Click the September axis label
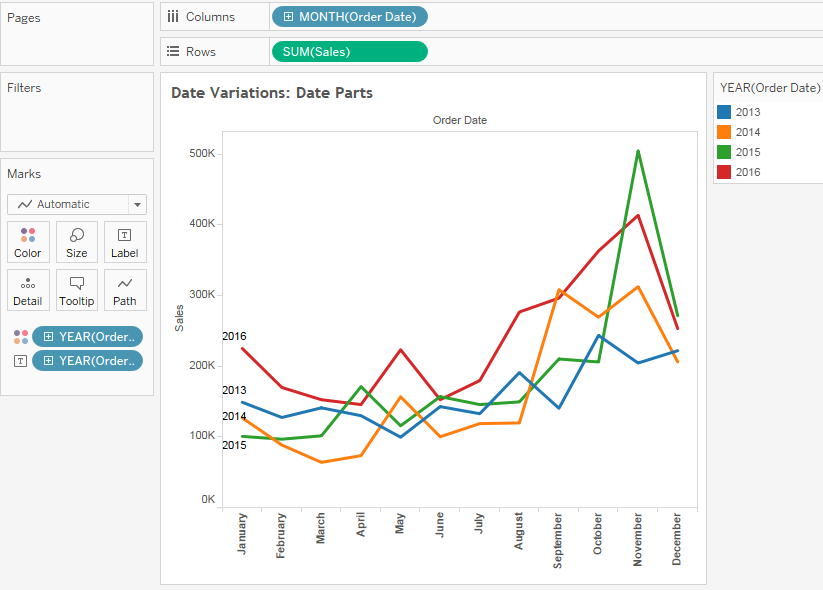 pyautogui.click(x=558, y=541)
